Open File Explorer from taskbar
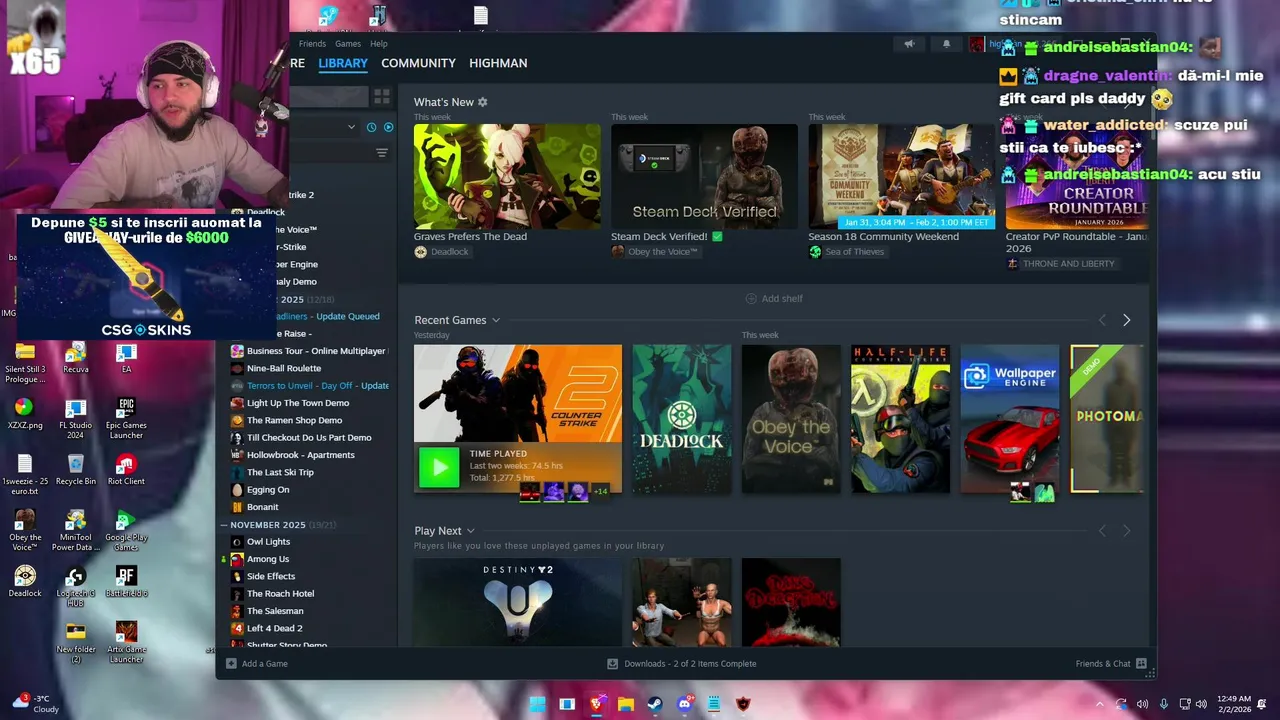Viewport: 1280px width, 720px height. 626,704
